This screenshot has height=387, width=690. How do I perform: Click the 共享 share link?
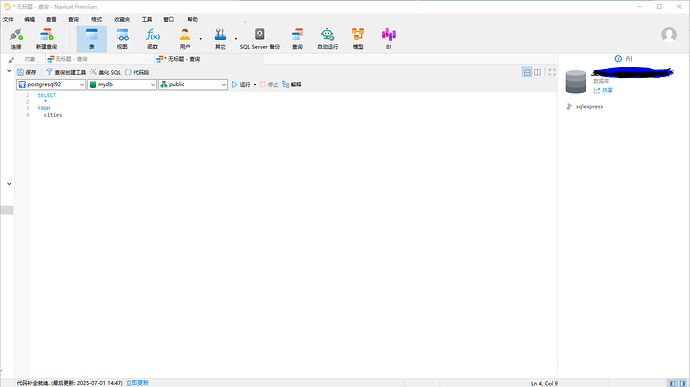pos(603,90)
